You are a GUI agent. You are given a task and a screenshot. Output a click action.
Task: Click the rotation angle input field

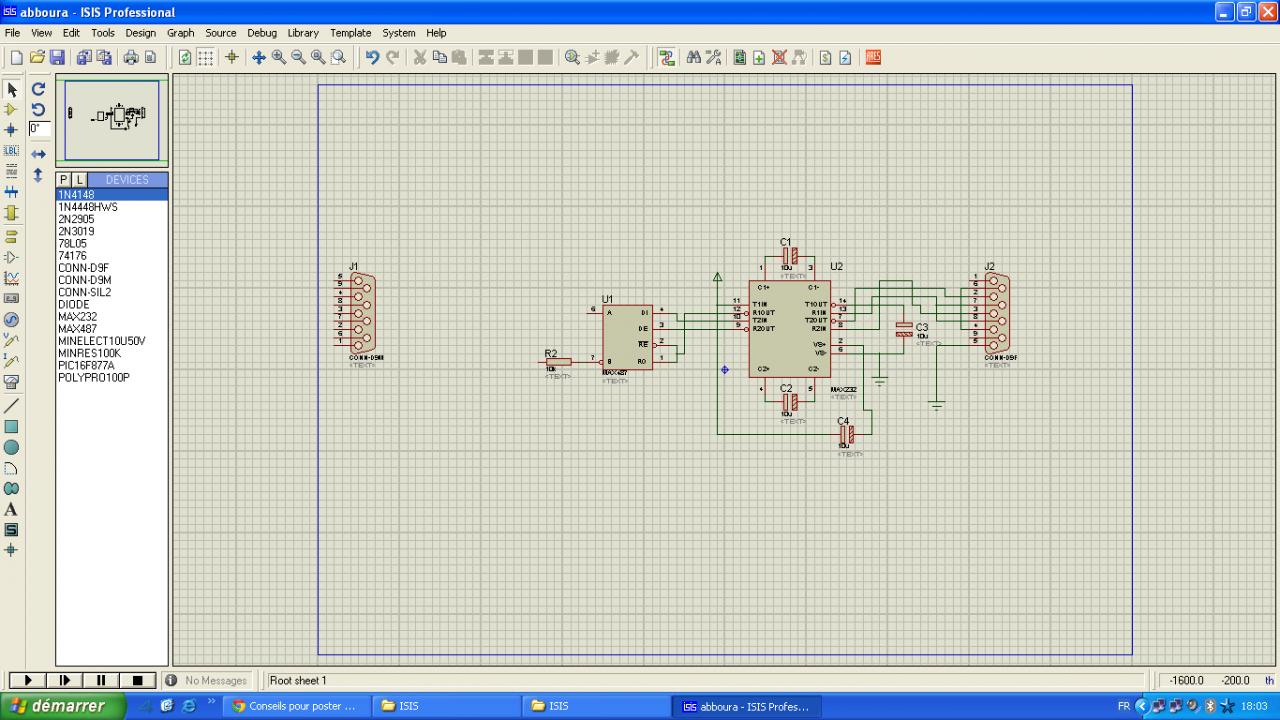click(39, 129)
